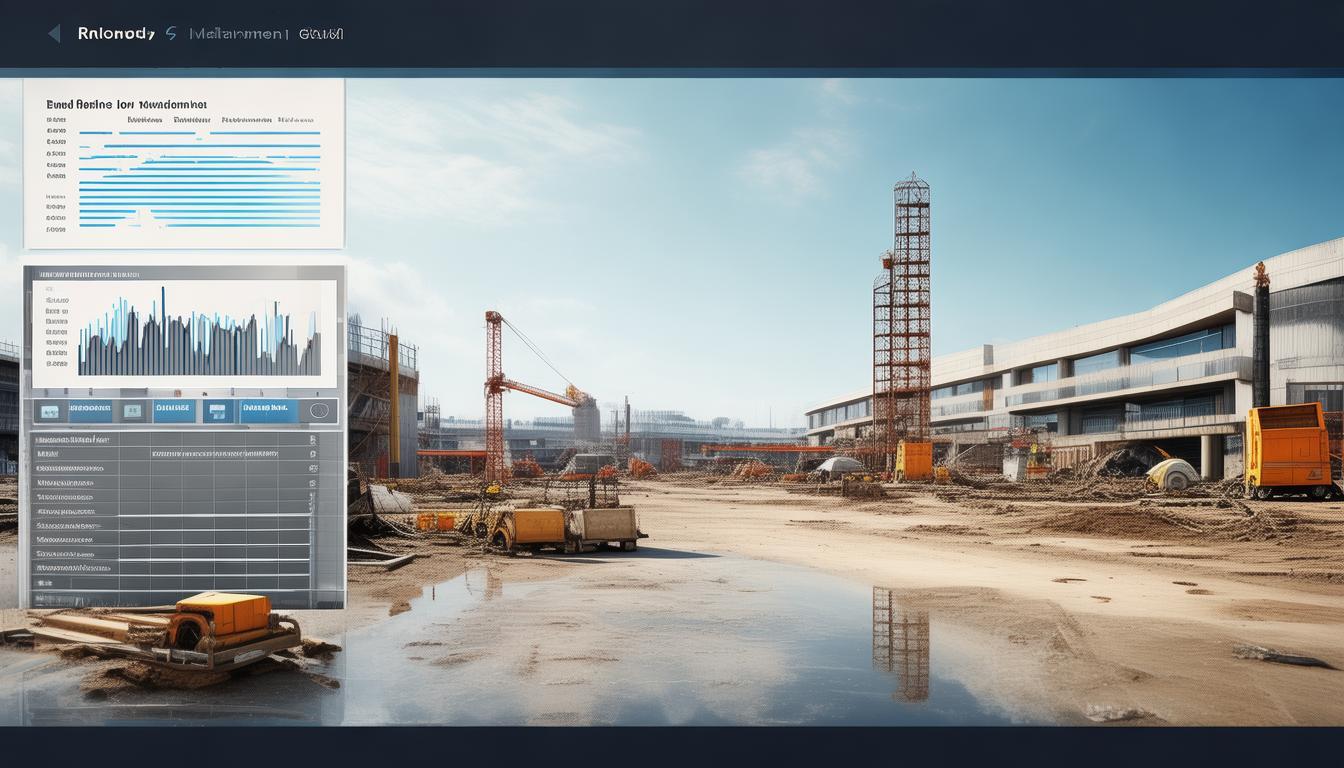Click the back arrow in the header
The height and width of the screenshot is (768, 1344).
coord(54,33)
